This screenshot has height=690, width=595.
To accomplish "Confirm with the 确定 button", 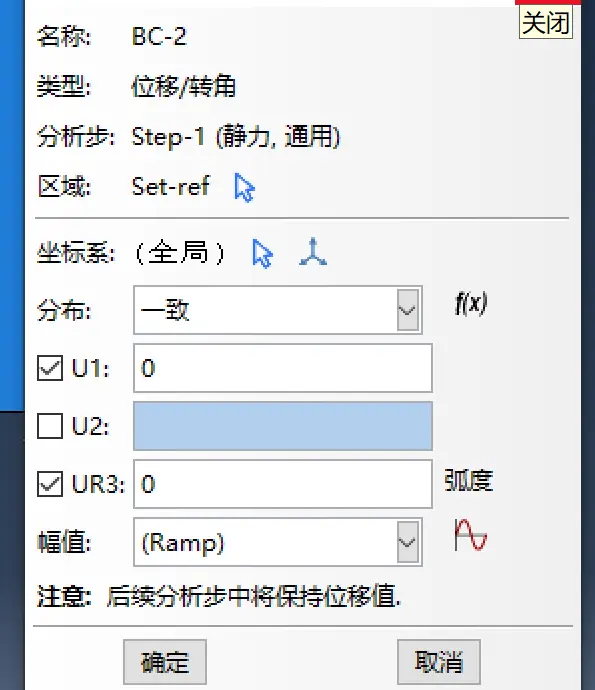I will click(165, 662).
